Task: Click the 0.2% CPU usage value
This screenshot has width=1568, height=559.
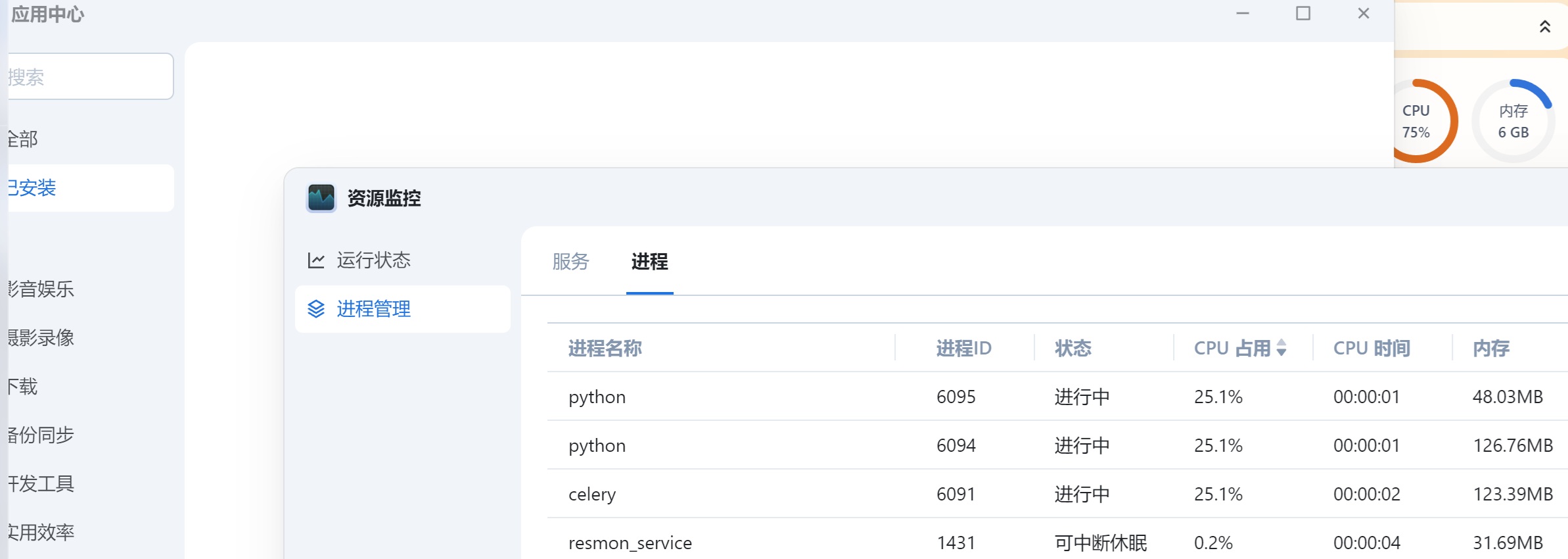Action: point(1213,543)
